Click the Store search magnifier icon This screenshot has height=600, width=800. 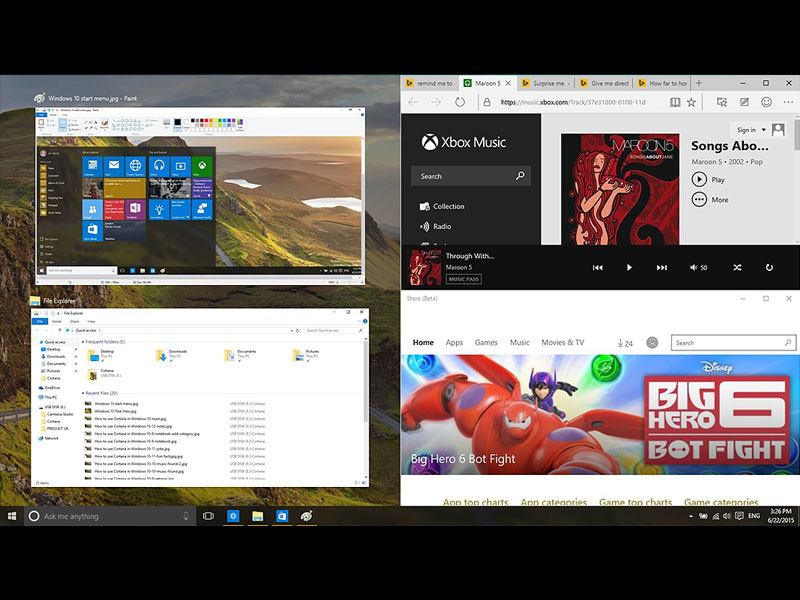788,343
